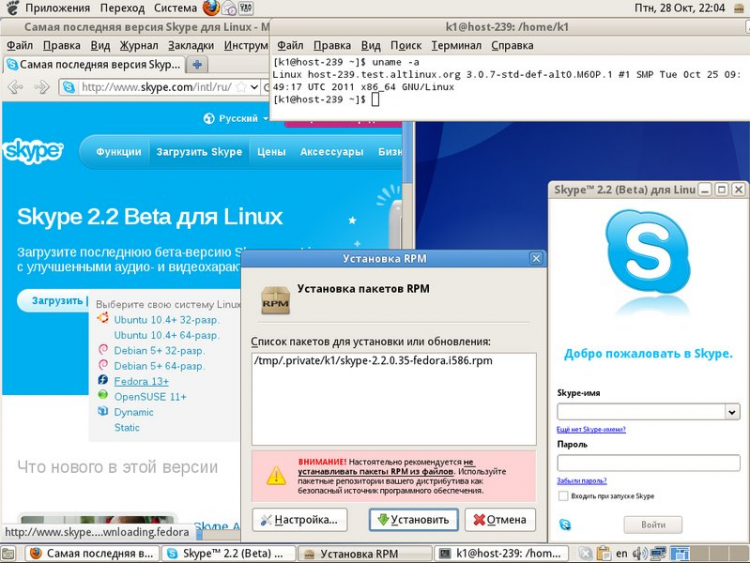Click the RPM package box icon
The height and width of the screenshot is (563, 750).
pyautogui.click(x=275, y=300)
